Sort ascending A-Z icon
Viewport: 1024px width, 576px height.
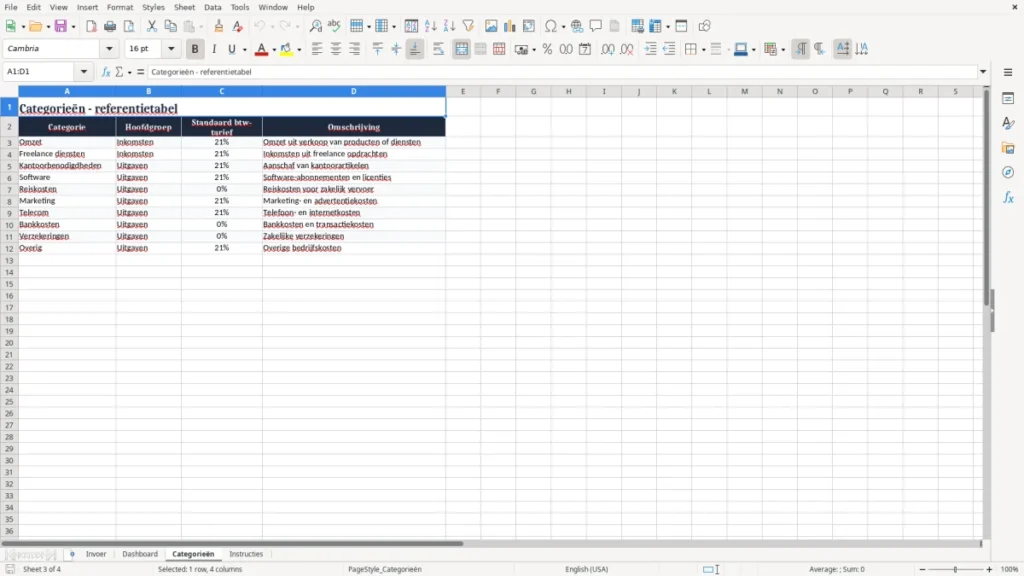coord(430,26)
